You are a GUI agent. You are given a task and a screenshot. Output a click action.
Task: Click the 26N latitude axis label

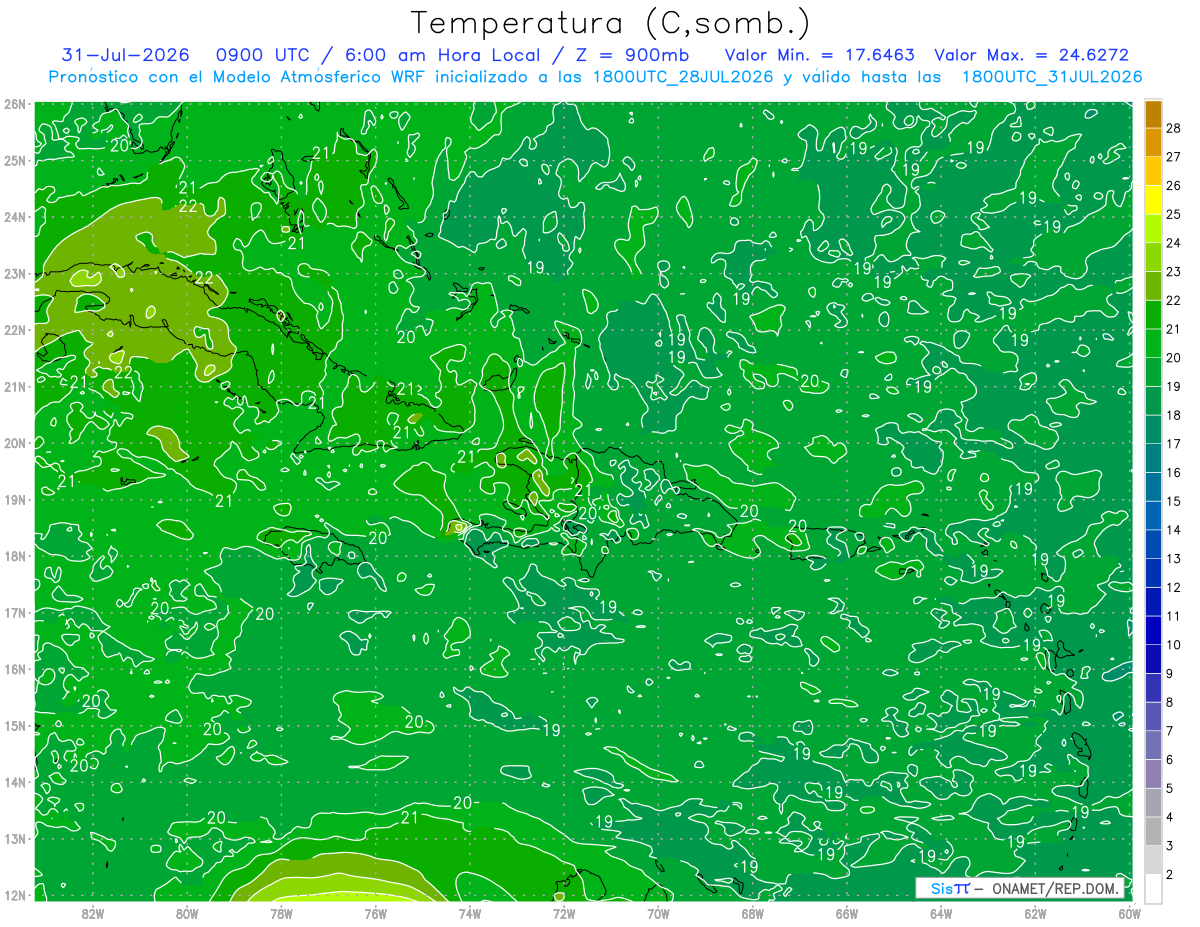pos(14,104)
